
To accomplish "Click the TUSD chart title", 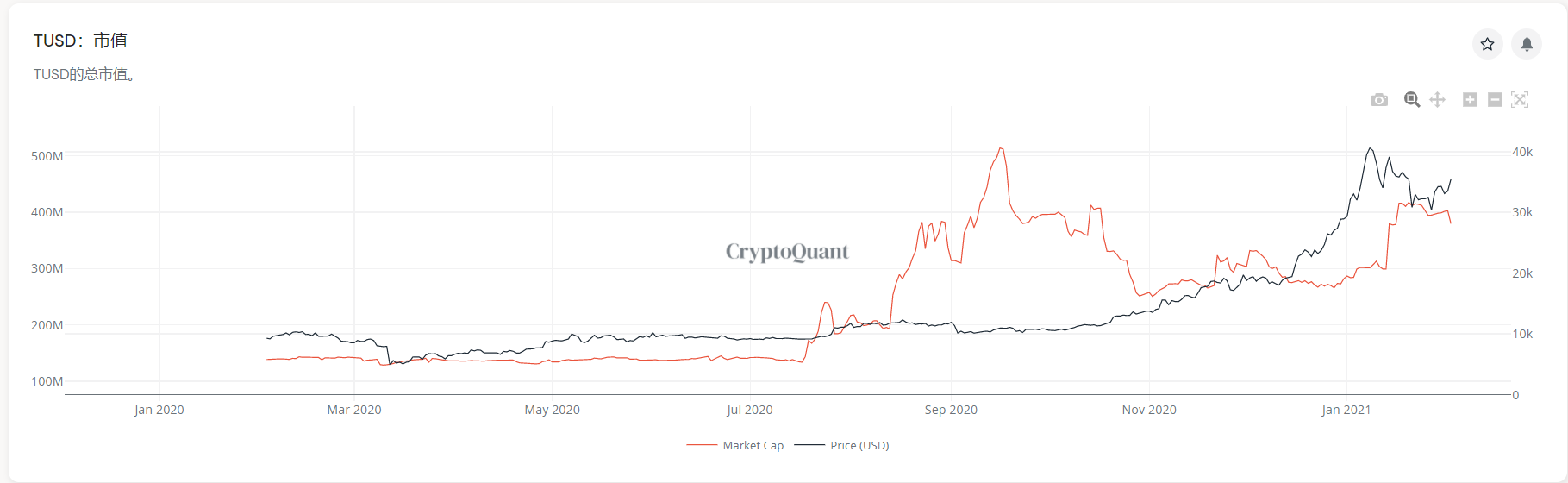I will coord(80,41).
